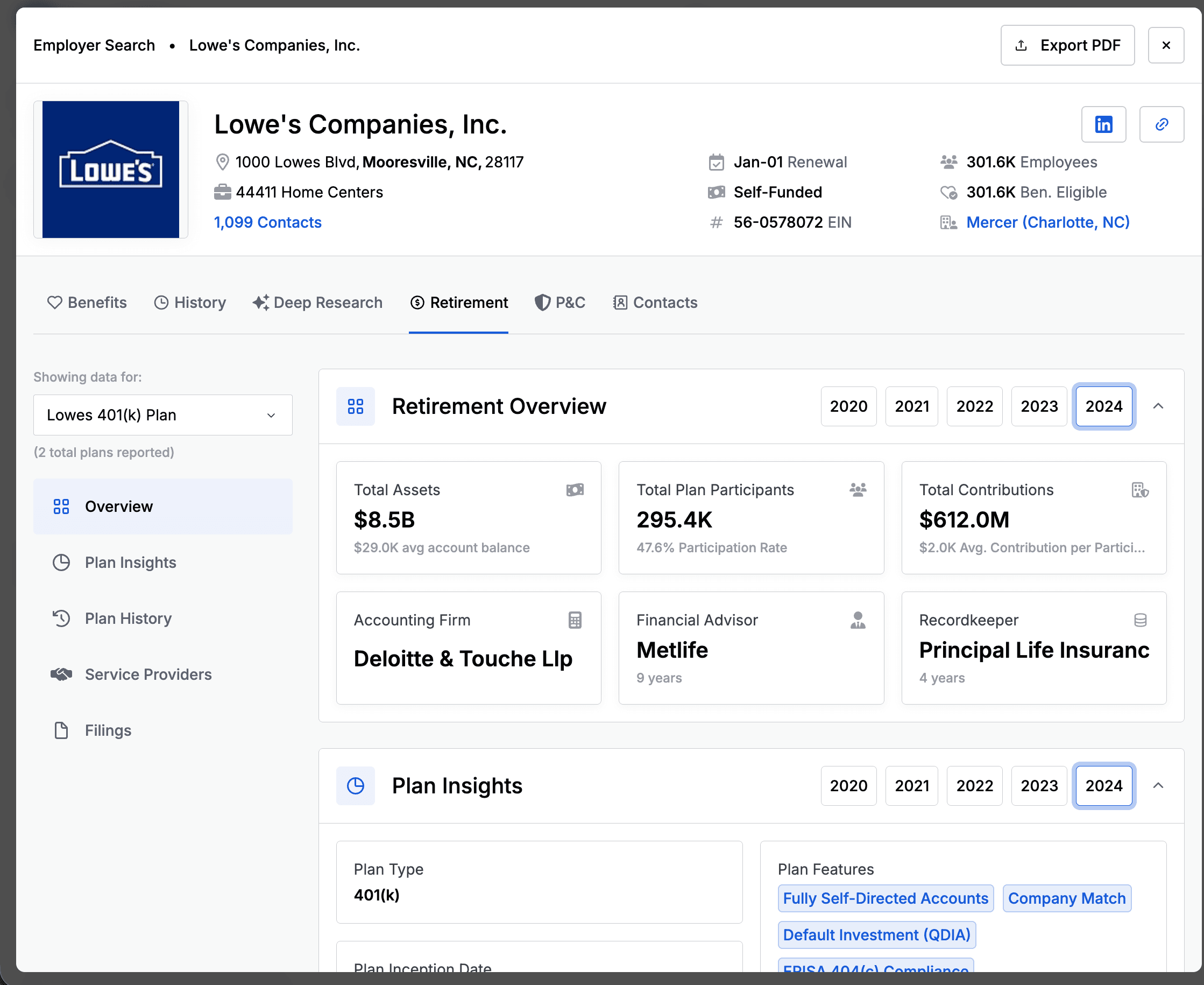Click the Total Assets money icon
The height and width of the screenshot is (985, 1204).
(575, 490)
